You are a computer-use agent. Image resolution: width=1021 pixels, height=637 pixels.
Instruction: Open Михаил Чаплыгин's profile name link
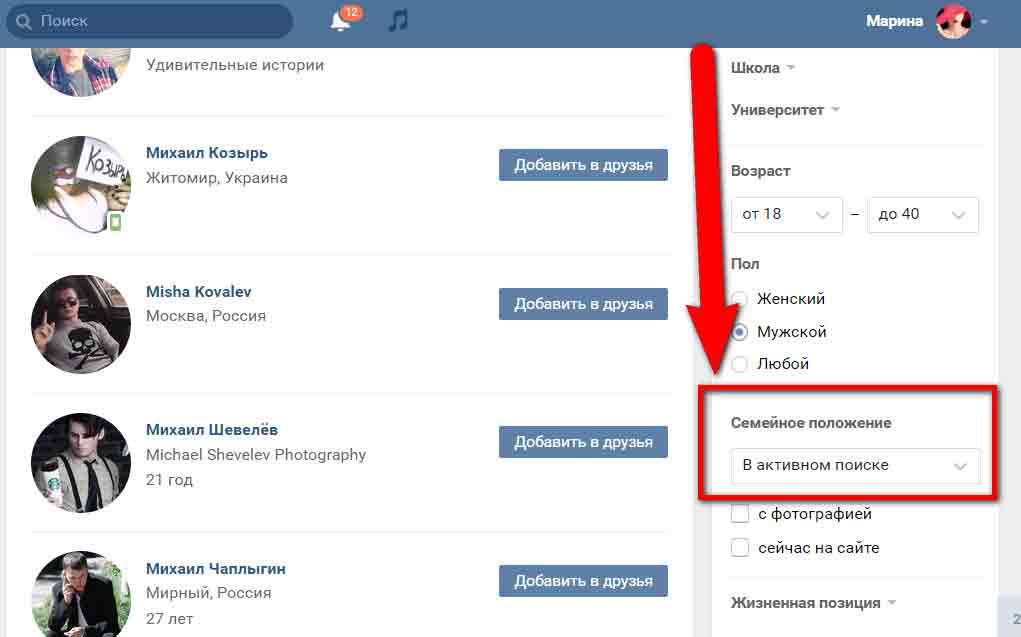pyautogui.click(x=216, y=569)
